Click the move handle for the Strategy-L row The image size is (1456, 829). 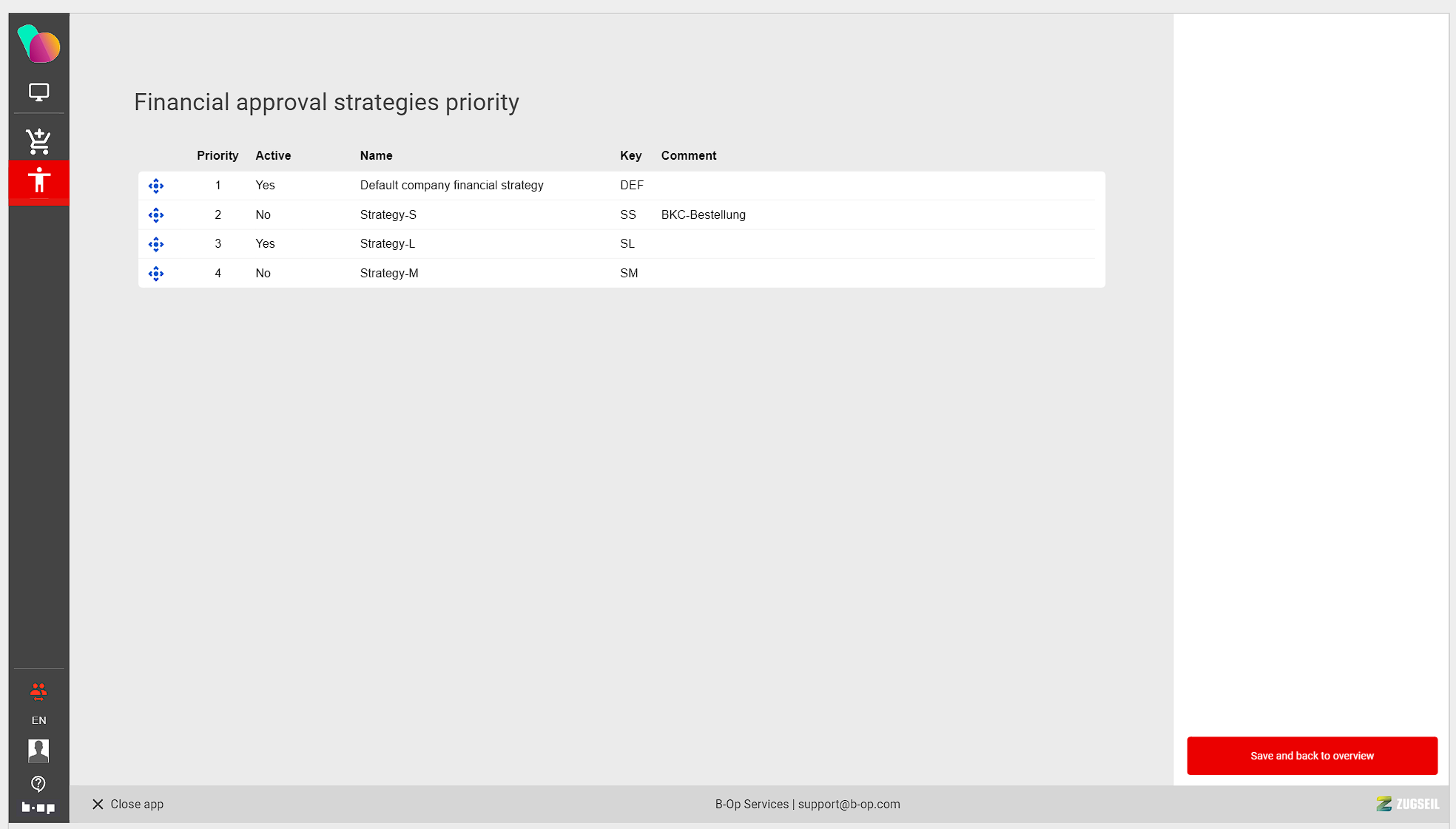tap(155, 244)
